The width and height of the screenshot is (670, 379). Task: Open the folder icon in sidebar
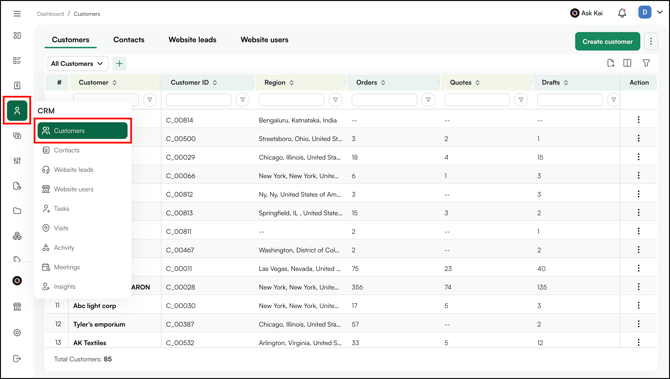tap(17, 211)
